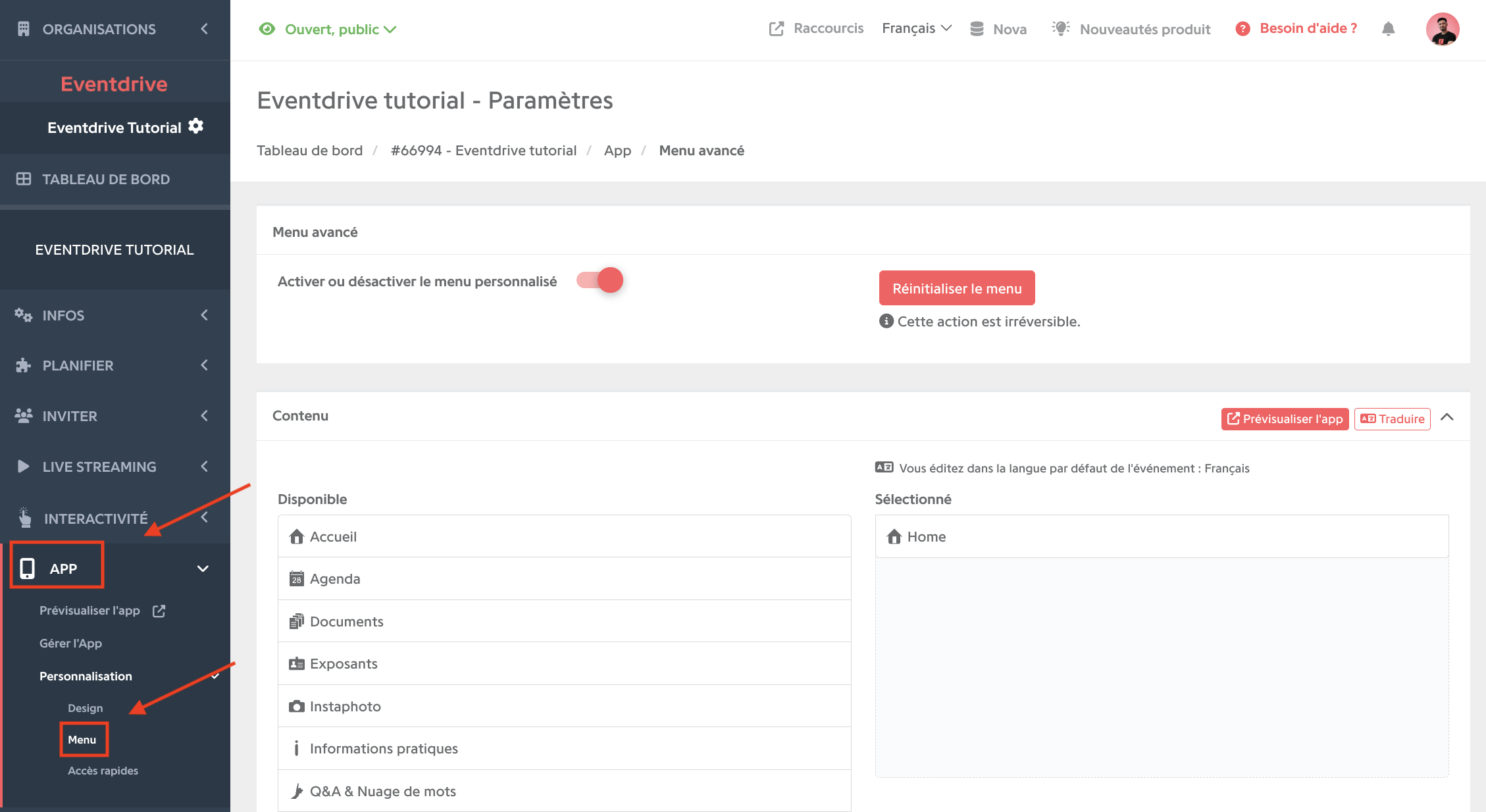Expand the Inviter section chevron

click(205, 416)
